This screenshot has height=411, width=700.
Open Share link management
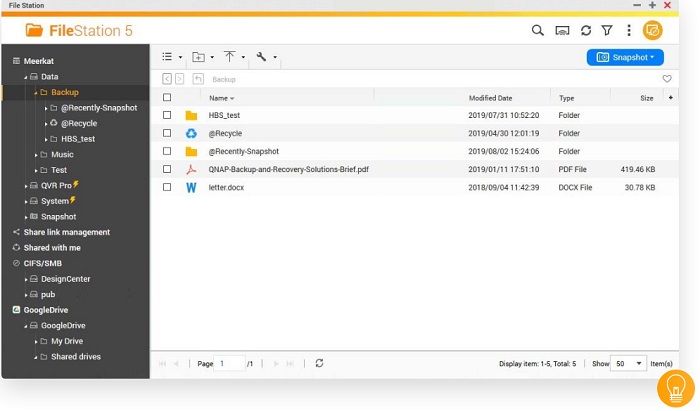(x=67, y=232)
